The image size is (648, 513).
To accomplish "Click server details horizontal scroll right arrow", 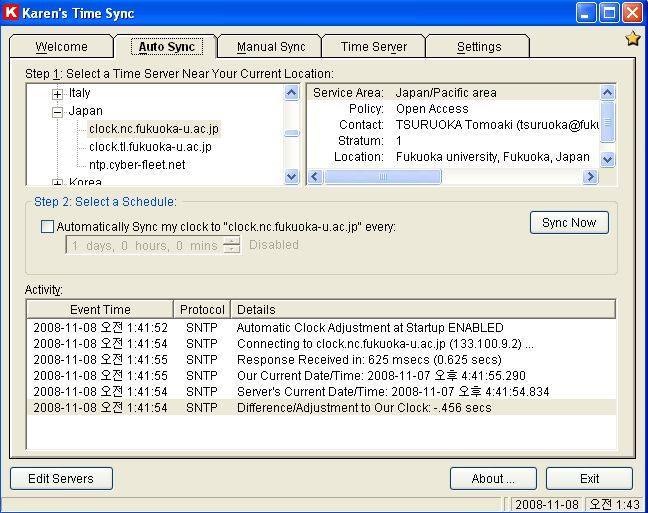I will pos(590,177).
